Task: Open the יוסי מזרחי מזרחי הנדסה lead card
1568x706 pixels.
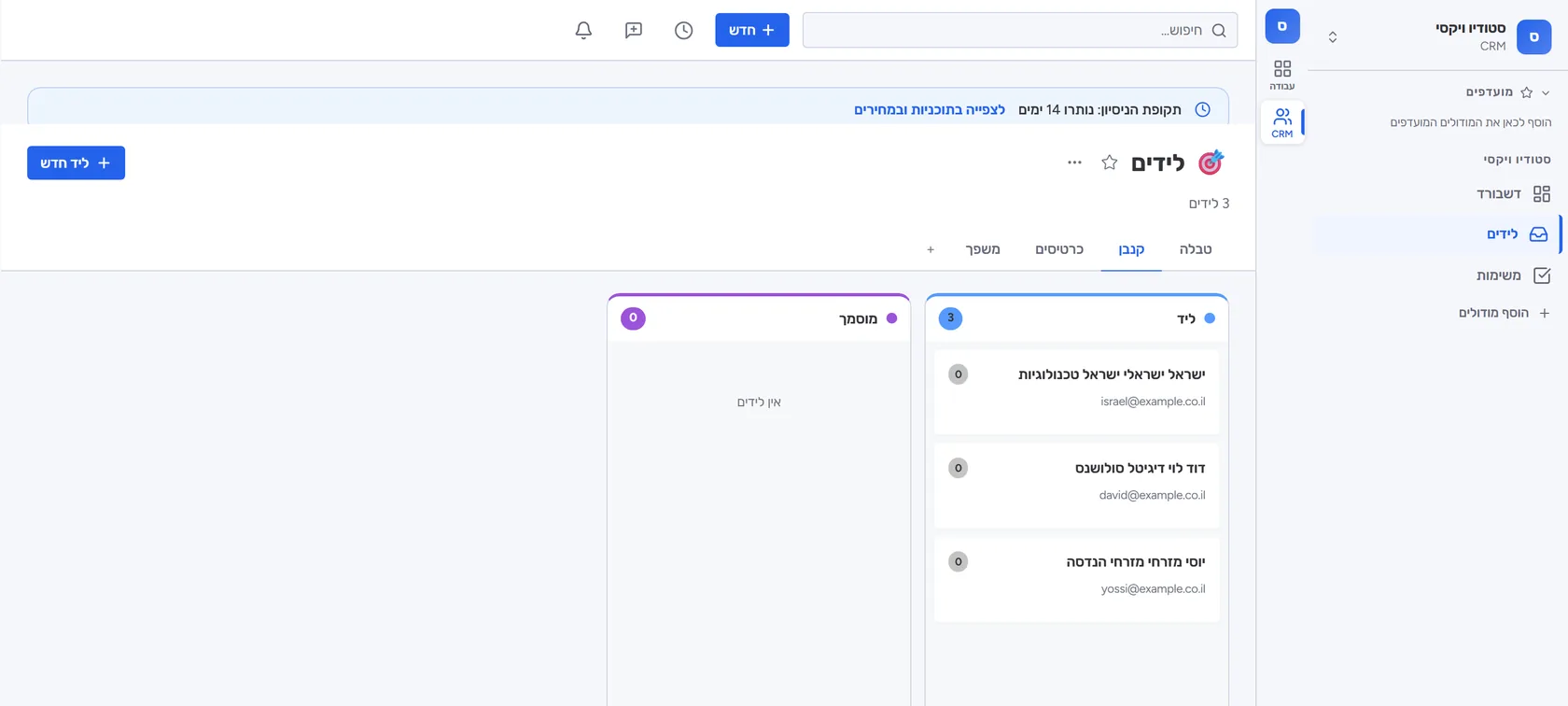Action: click(x=1076, y=579)
